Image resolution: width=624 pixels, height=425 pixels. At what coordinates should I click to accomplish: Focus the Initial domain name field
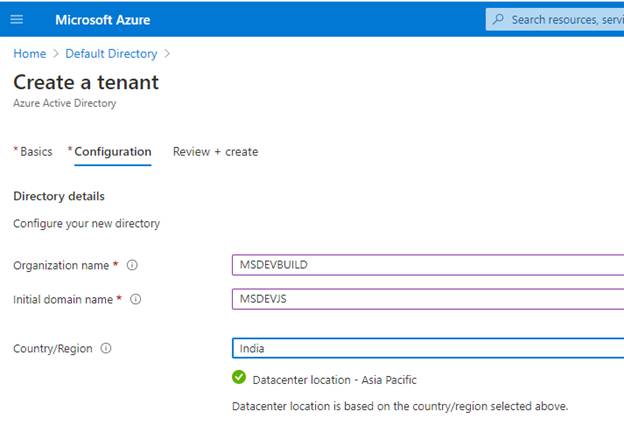coord(427,299)
